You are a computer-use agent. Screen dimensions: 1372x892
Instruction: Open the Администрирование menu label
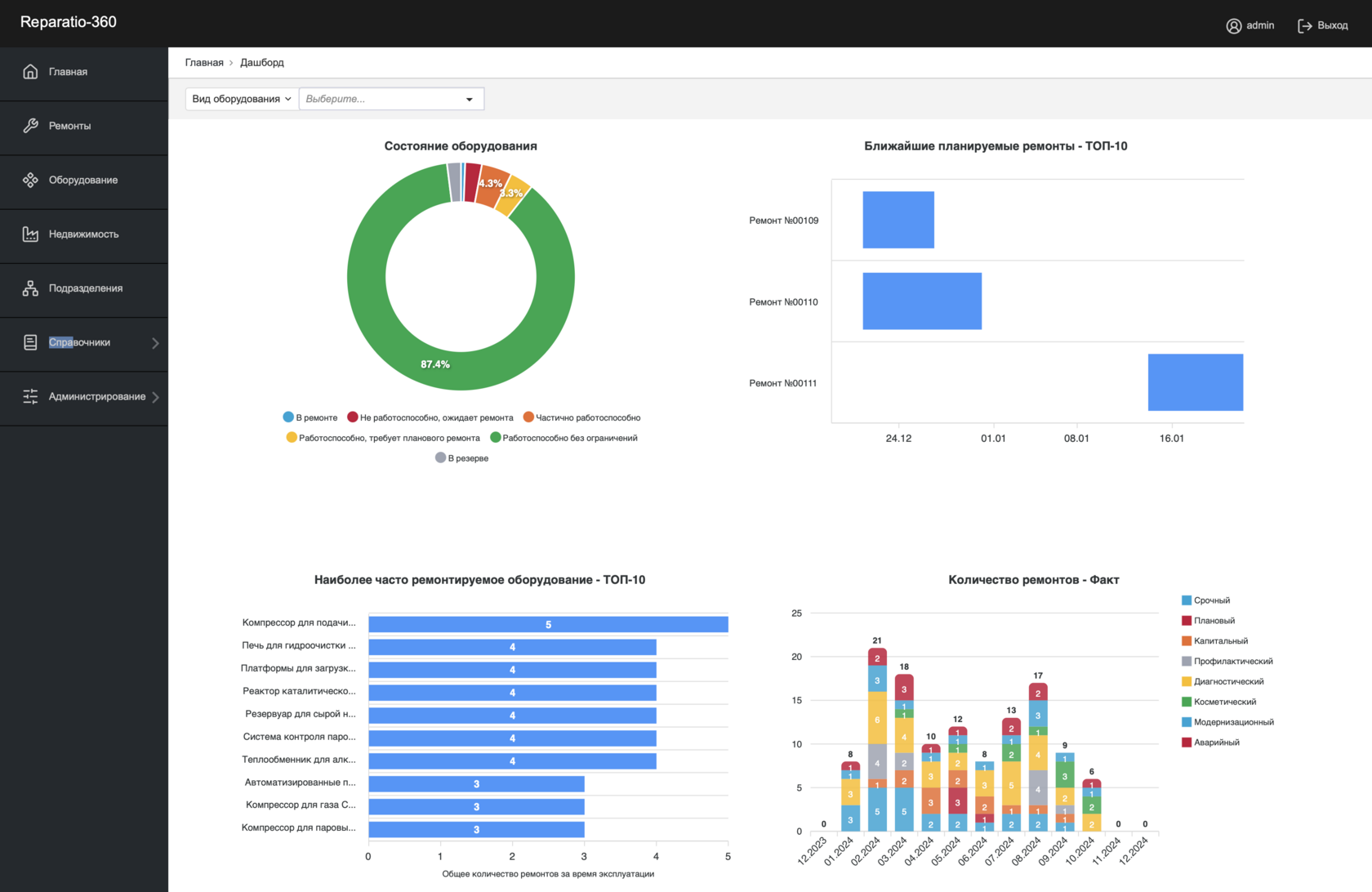[97, 396]
